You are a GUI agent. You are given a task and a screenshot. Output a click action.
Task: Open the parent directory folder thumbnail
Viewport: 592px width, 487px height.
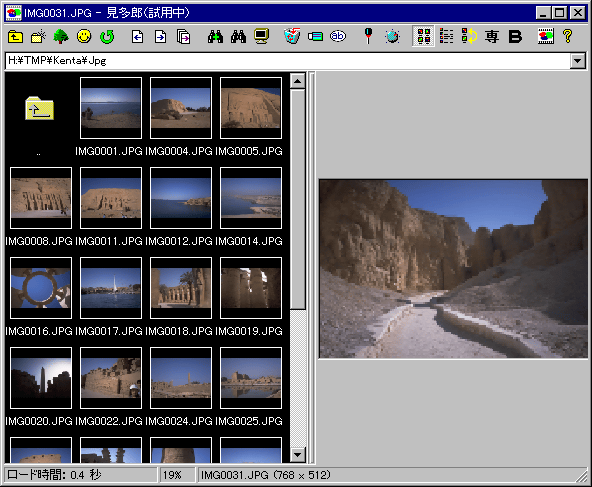click(x=39, y=109)
